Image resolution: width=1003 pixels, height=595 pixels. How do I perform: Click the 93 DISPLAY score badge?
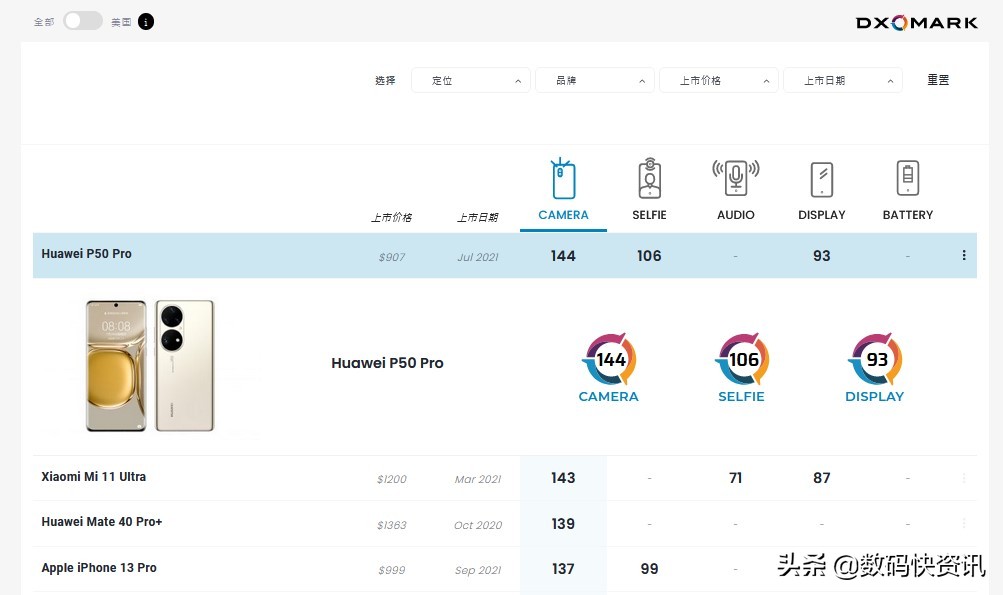874,360
